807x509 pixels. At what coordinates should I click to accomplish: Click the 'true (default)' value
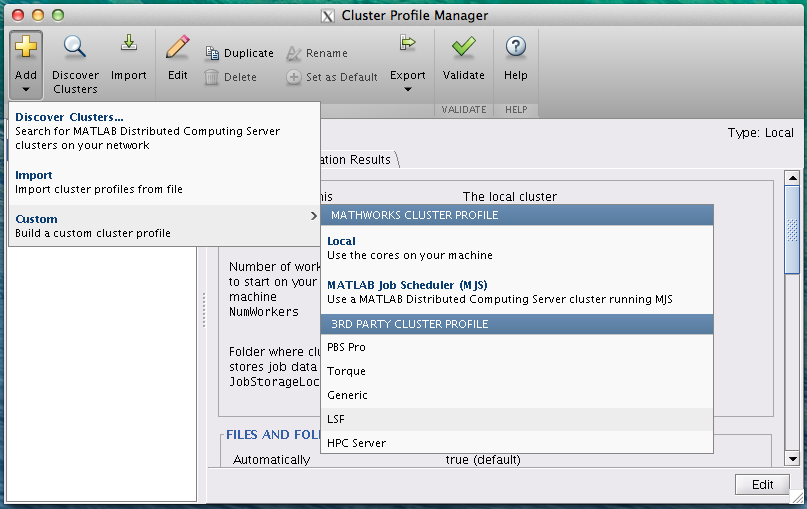click(483, 460)
